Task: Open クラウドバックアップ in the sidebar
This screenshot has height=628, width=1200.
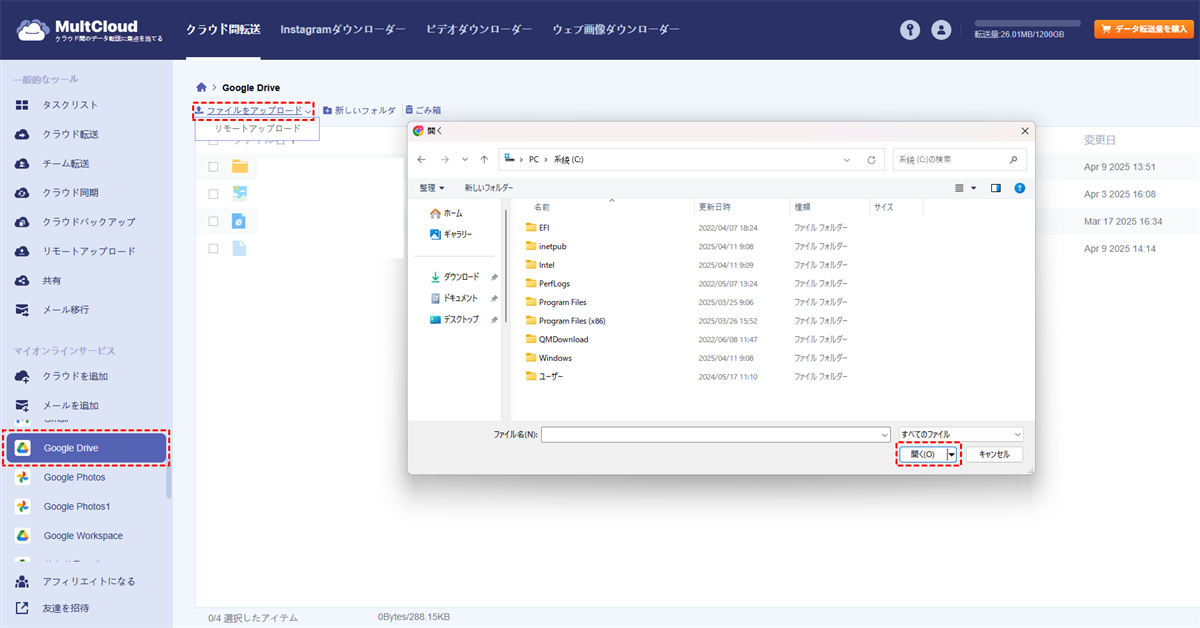Action: 86,222
